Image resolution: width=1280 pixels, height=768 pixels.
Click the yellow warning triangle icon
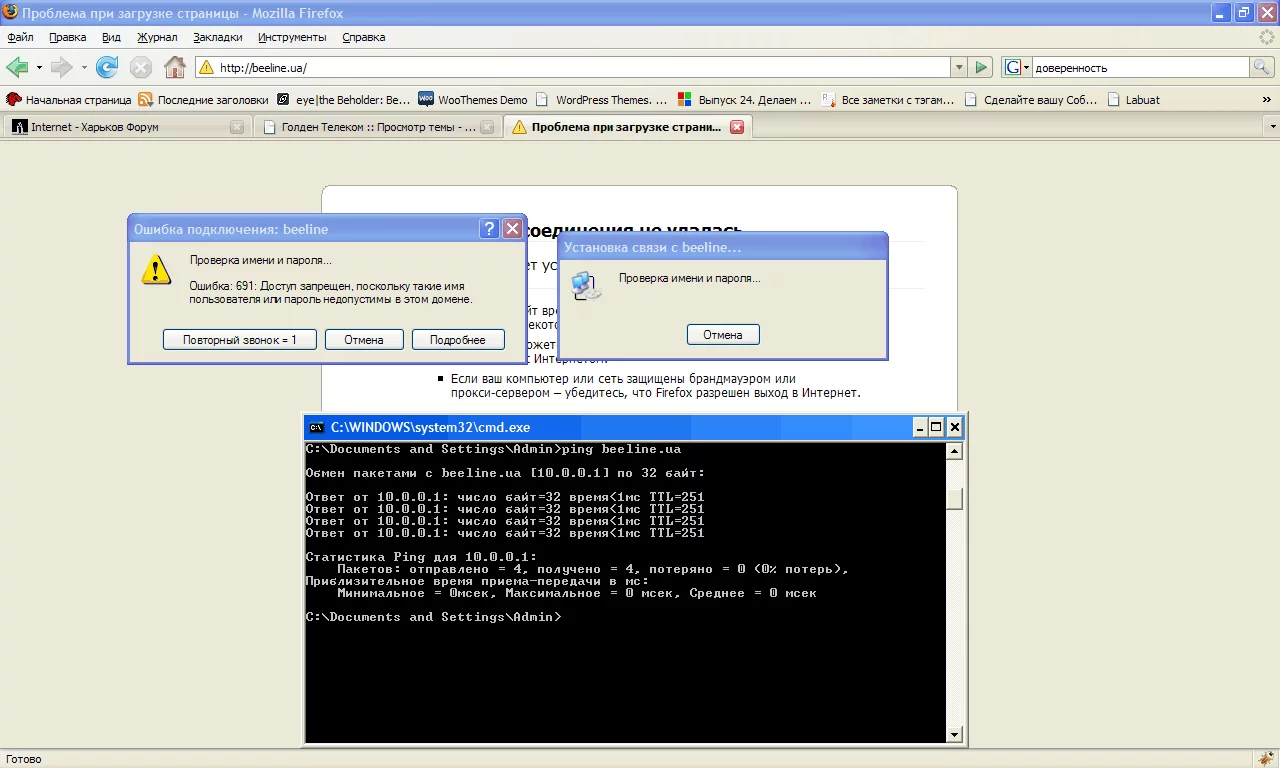pyautogui.click(x=156, y=269)
